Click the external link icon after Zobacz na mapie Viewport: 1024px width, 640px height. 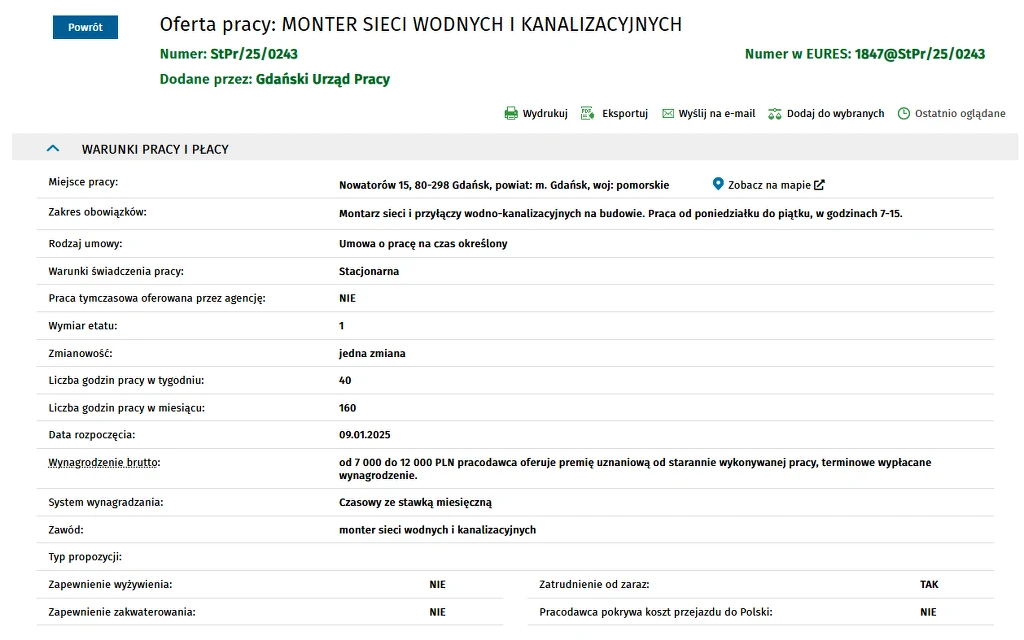[x=820, y=185]
